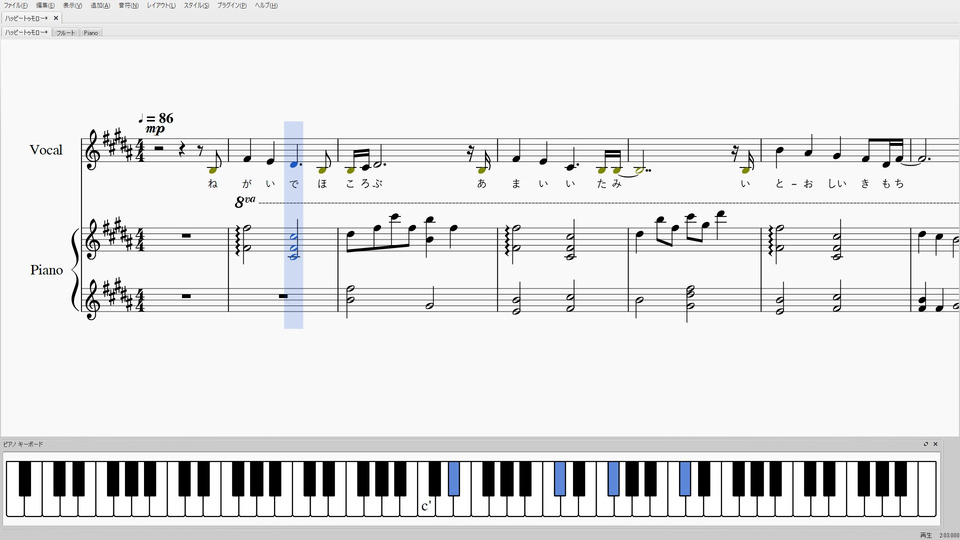Click the 再生 status bar label
Screen dimensions: 960x540
(925, 536)
